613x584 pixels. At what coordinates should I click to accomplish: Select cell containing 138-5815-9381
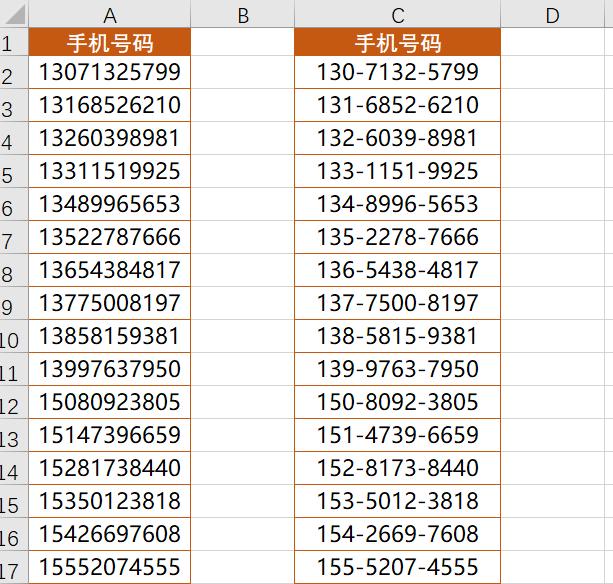tap(397, 336)
